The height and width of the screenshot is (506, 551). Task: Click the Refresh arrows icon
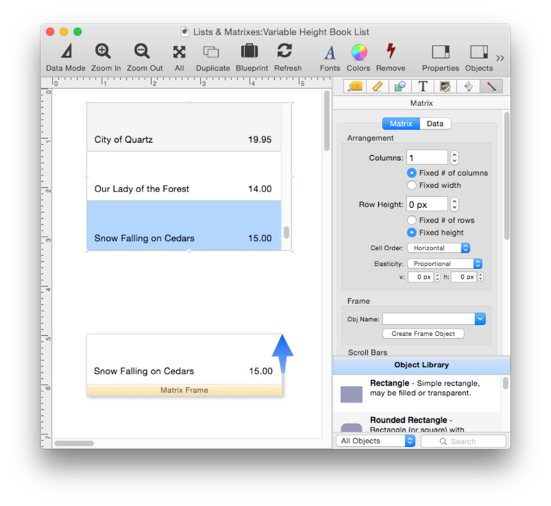(285, 51)
